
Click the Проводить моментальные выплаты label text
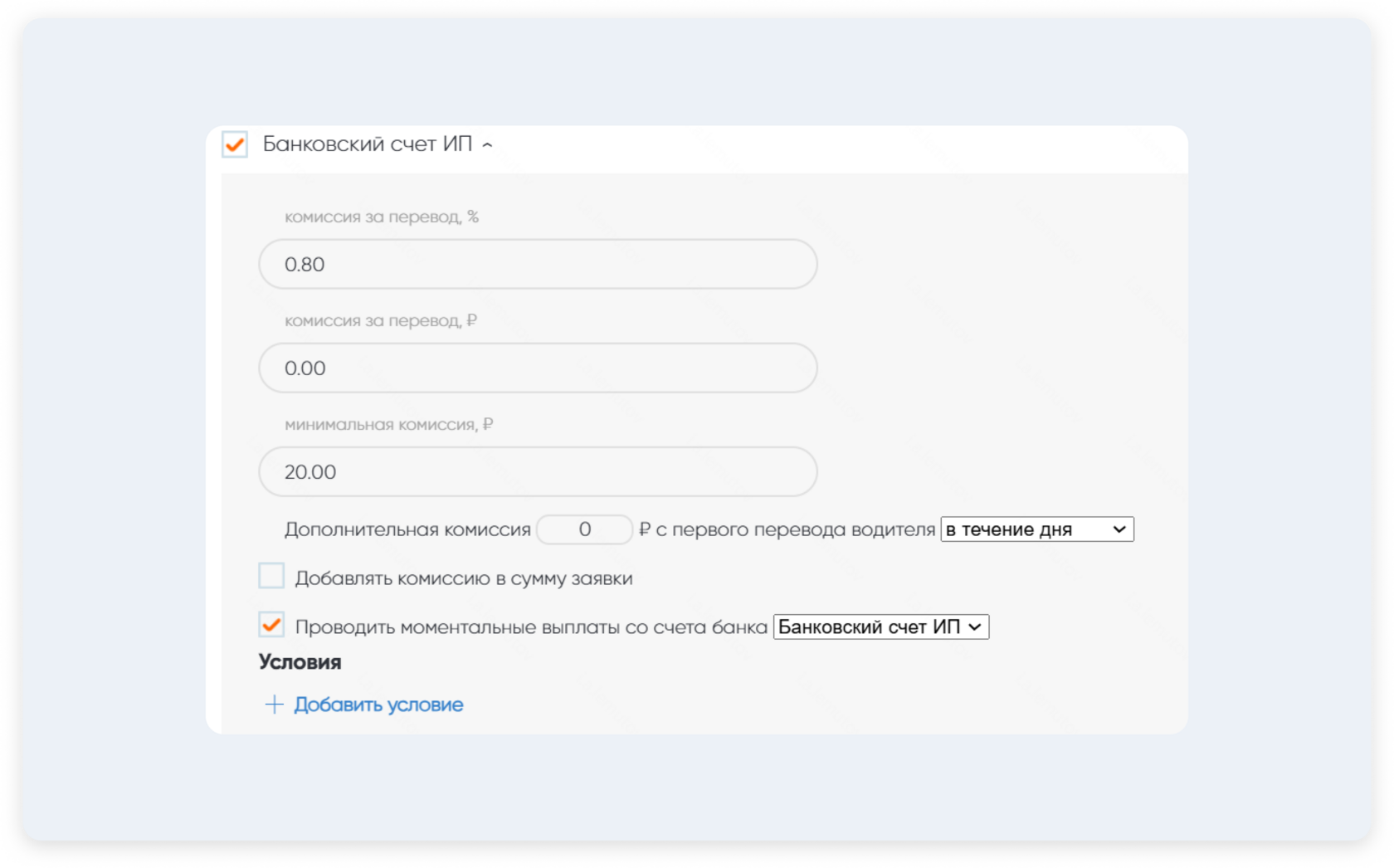coord(531,627)
